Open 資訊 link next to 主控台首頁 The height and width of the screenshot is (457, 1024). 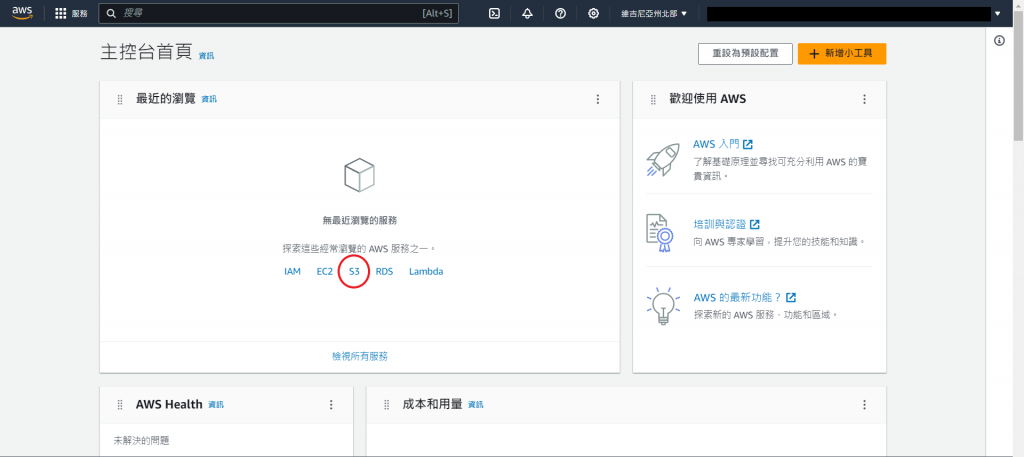(x=206, y=56)
